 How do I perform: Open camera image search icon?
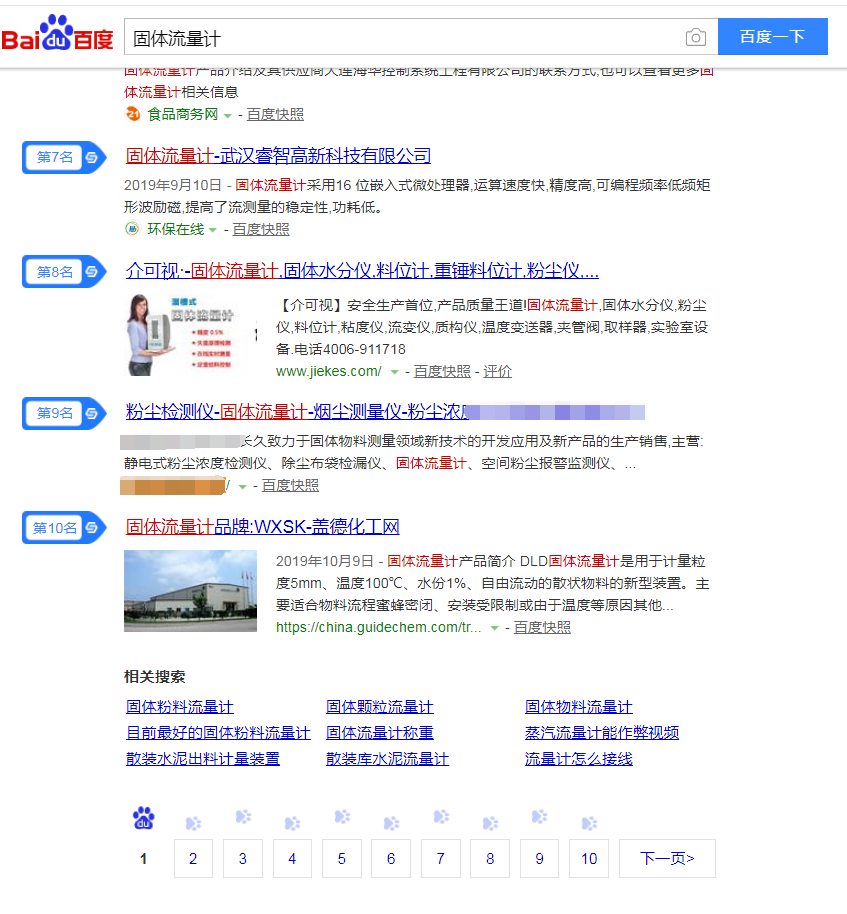click(x=695, y=37)
